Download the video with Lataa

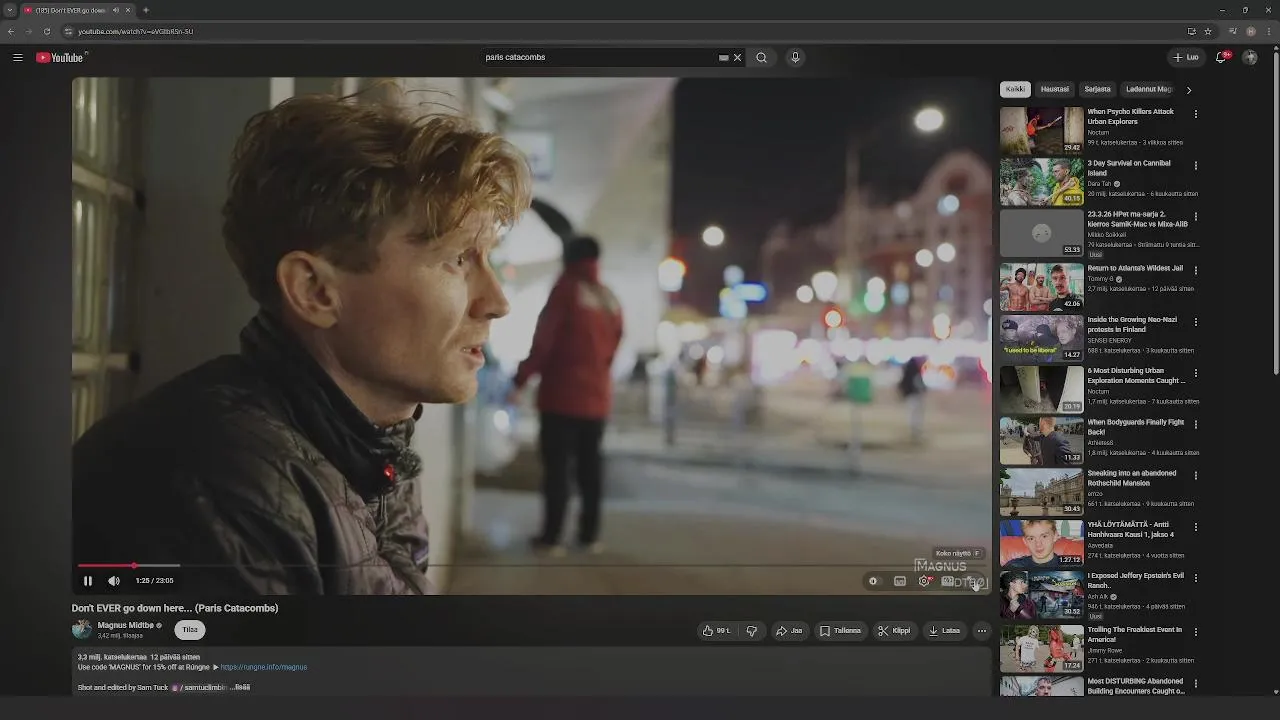tap(944, 631)
